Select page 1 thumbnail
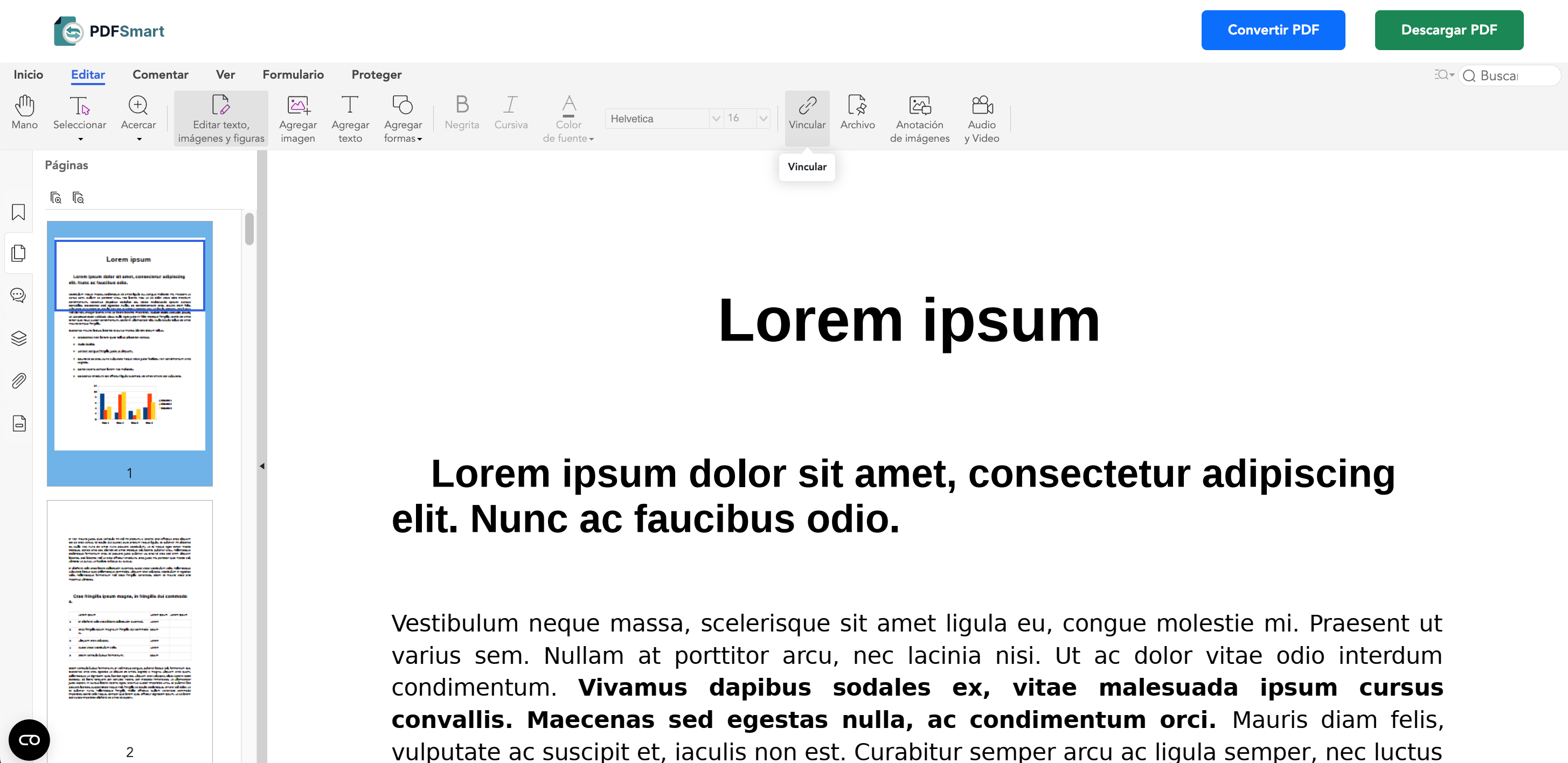 [130, 353]
